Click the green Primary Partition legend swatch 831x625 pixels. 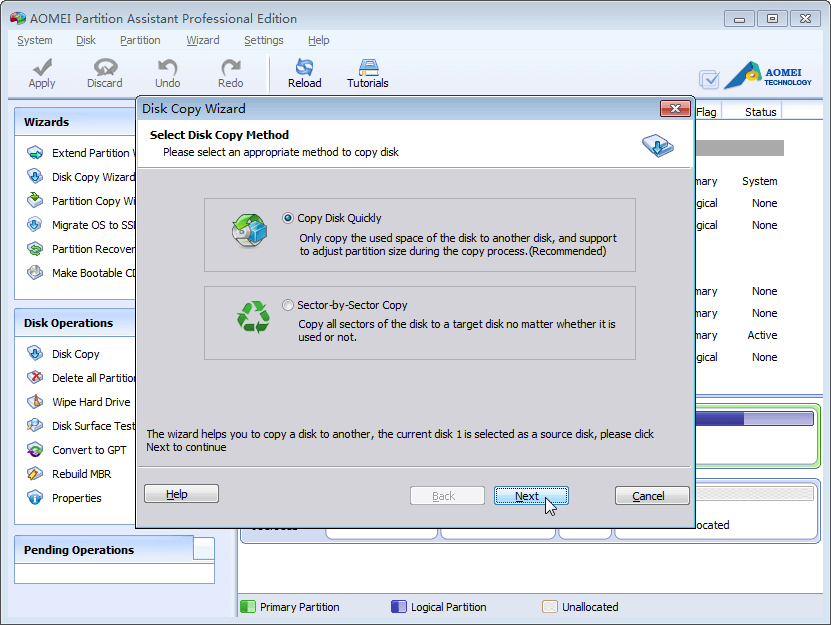click(x=248, y=607)
